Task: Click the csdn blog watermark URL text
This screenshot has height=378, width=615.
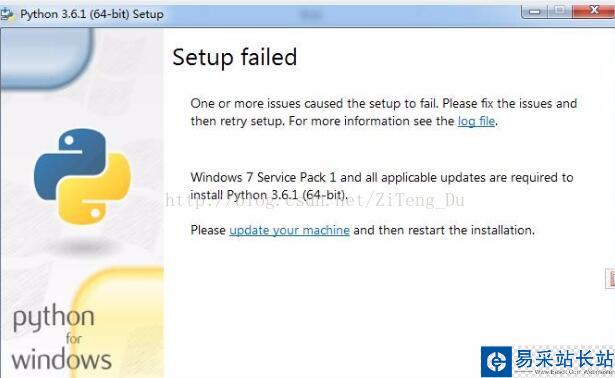Action: click(315, 200)
